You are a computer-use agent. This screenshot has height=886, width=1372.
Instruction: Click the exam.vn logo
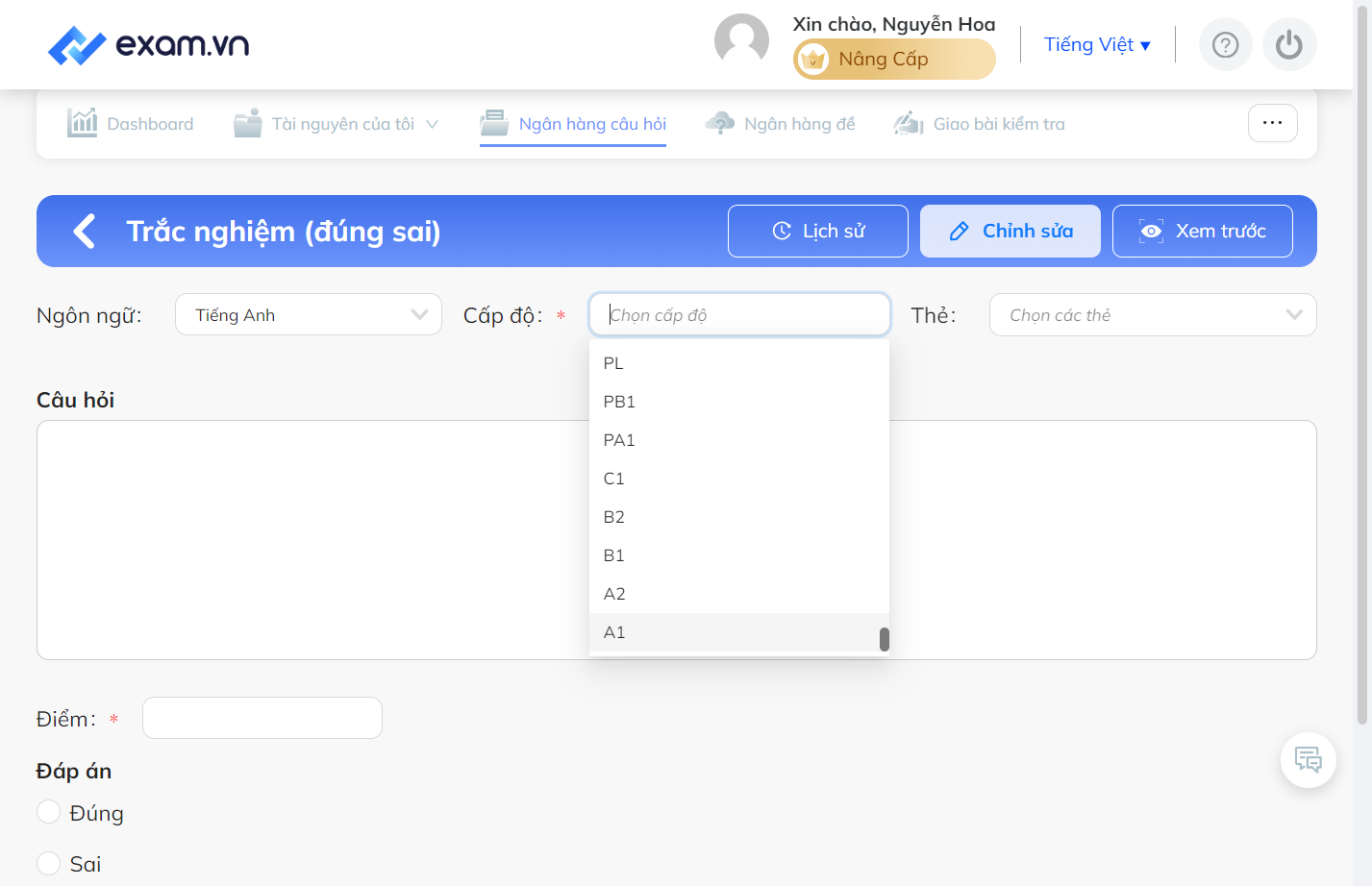pyautogui.click(x=149, y=45)
